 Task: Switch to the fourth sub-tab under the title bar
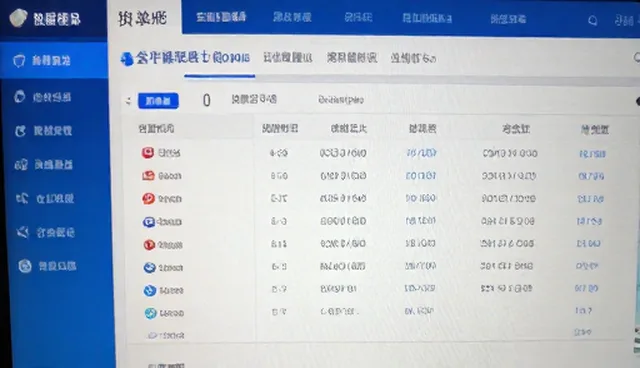coord(413,59)
